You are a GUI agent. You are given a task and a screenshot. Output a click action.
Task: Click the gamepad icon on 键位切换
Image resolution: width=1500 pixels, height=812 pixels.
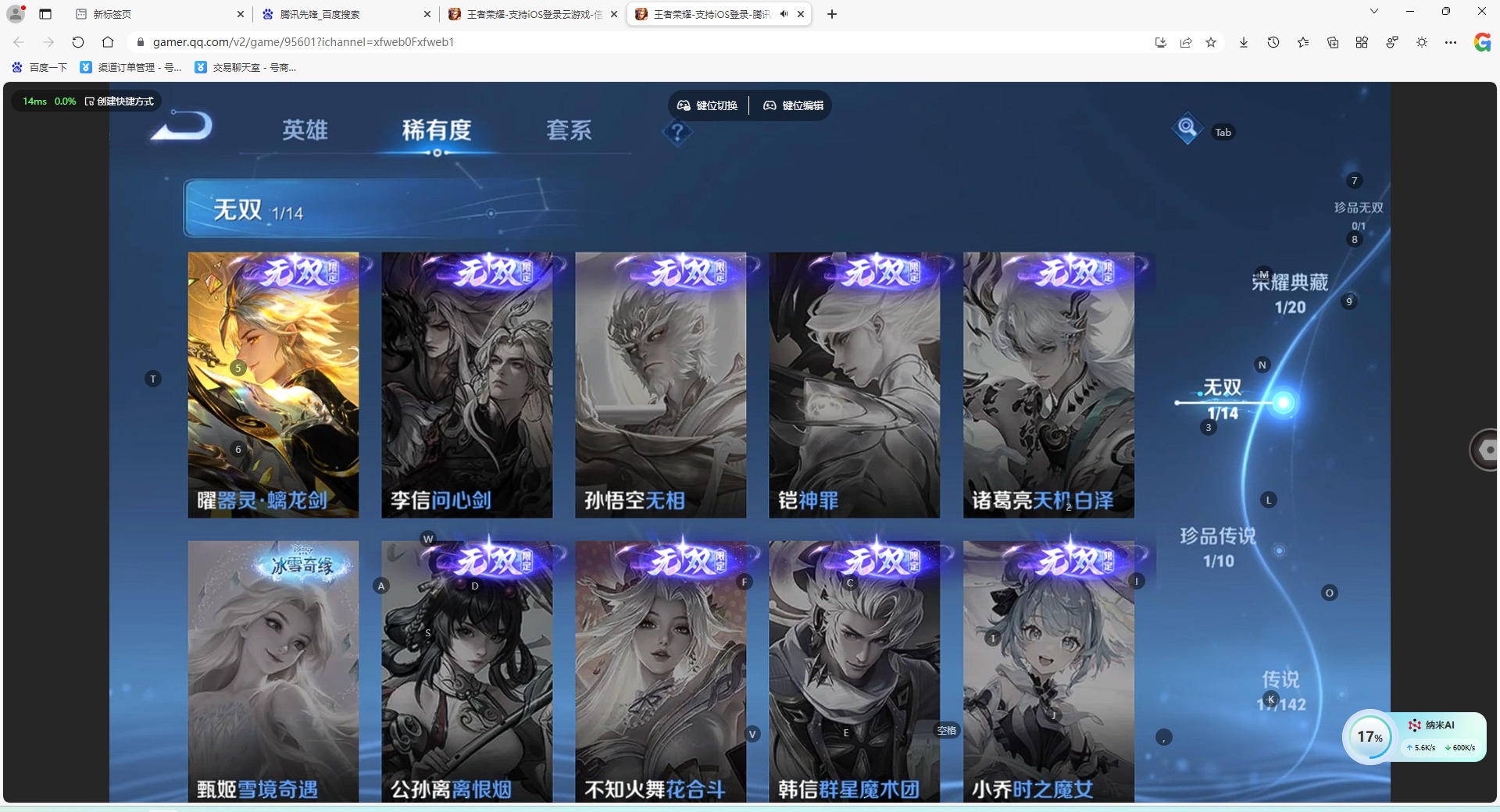click(683, 105)
